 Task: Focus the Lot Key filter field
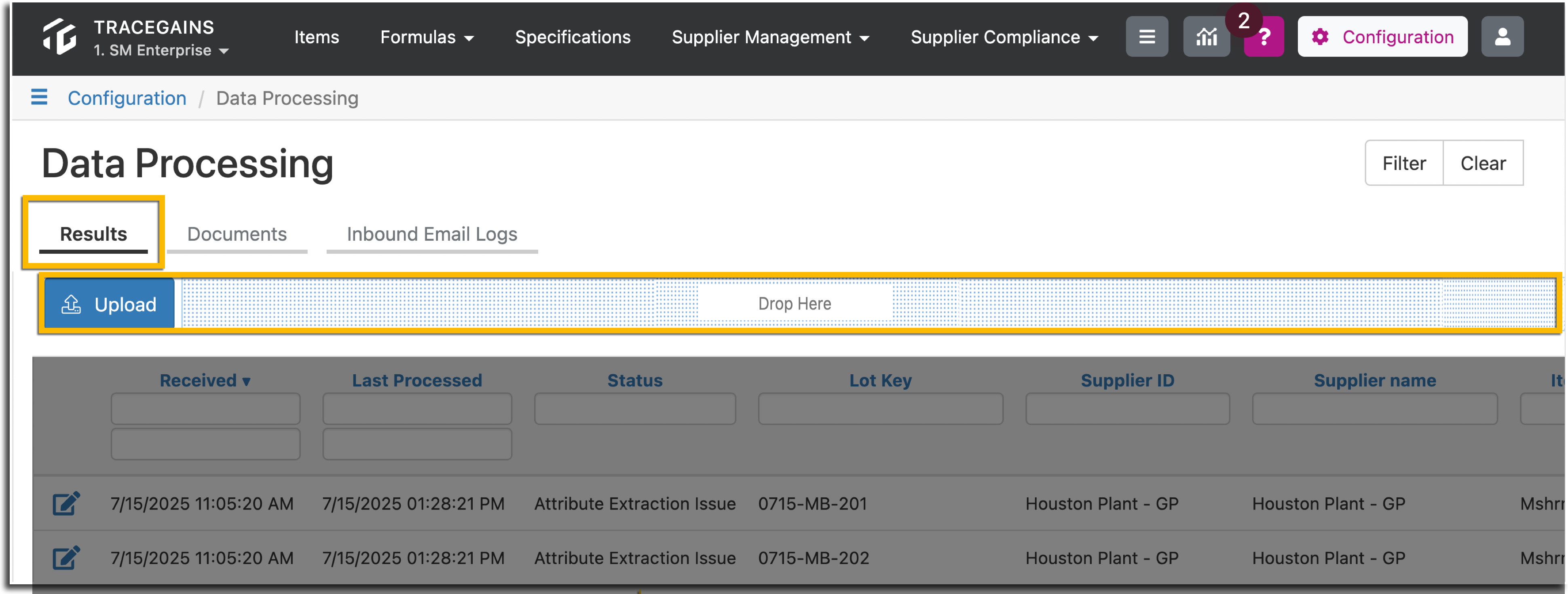(x=880, y=408)
